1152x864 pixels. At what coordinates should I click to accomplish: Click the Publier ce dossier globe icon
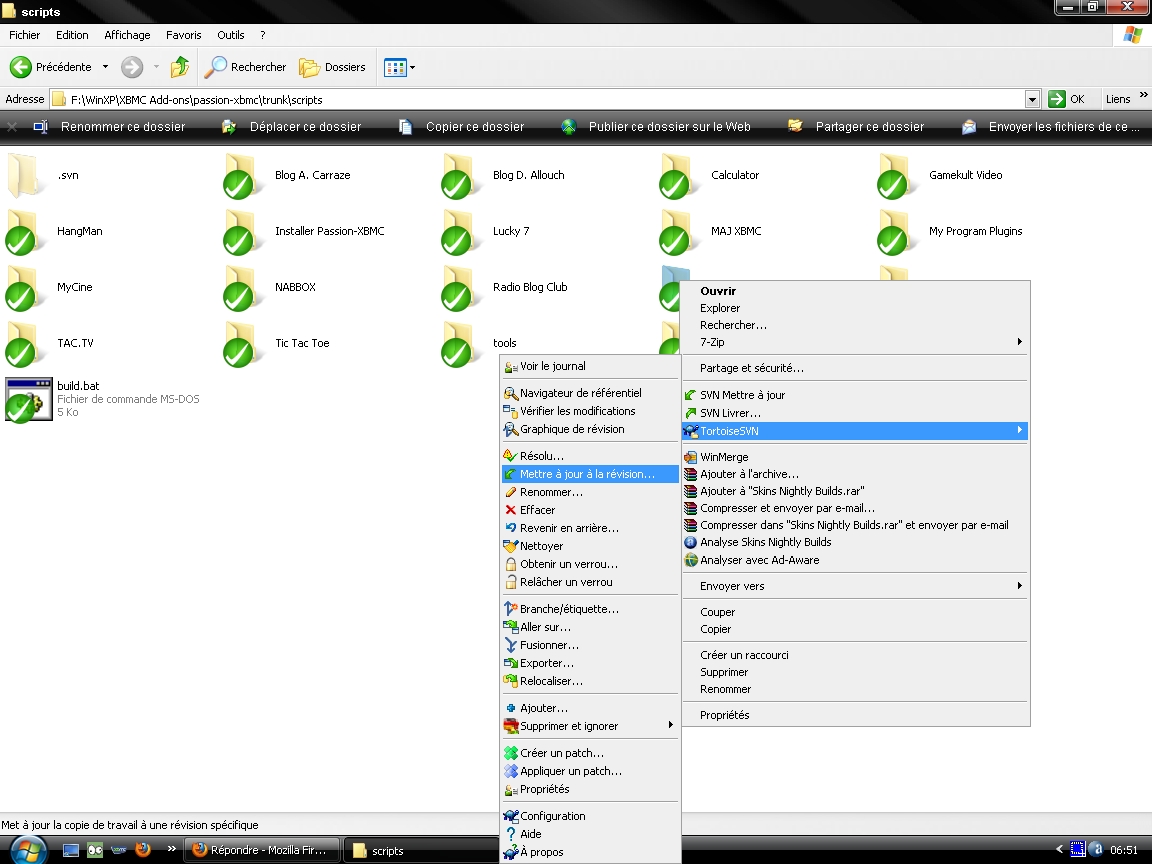click(569, 127)
